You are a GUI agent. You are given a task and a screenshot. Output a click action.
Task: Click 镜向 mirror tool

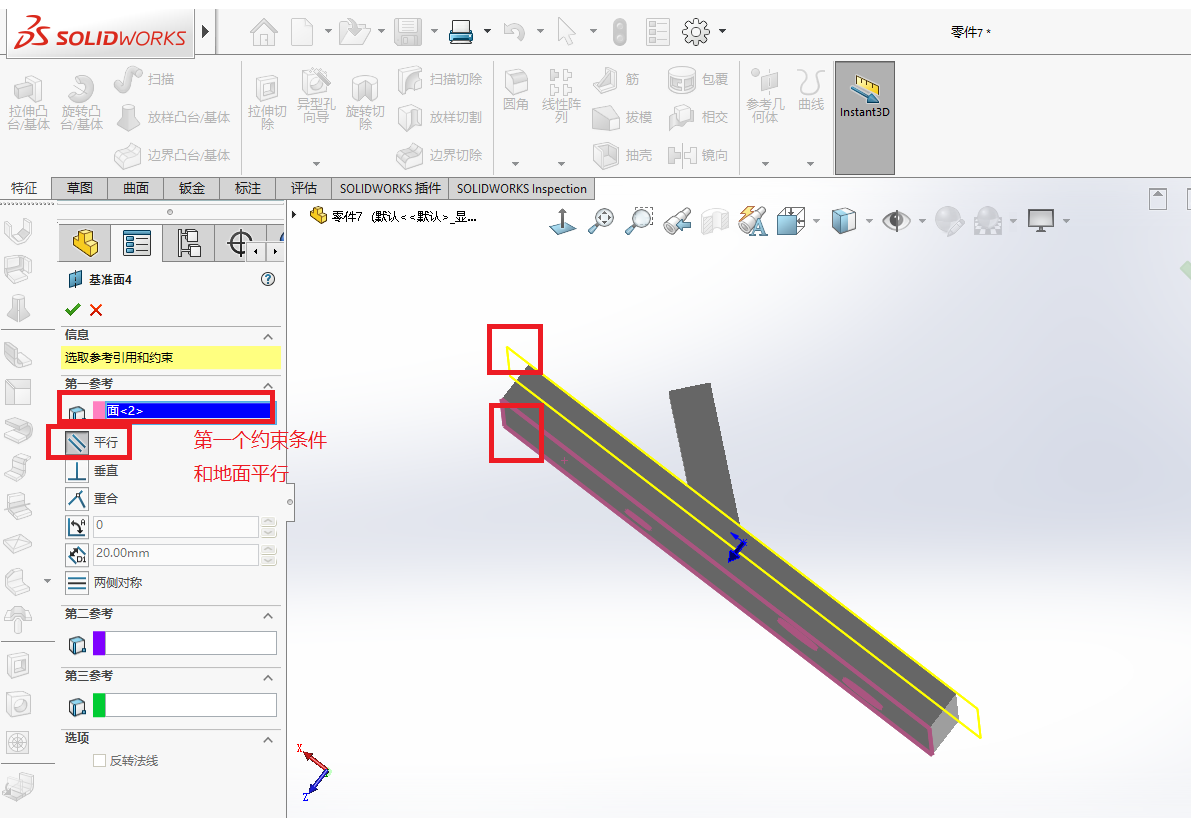point(697,155)
